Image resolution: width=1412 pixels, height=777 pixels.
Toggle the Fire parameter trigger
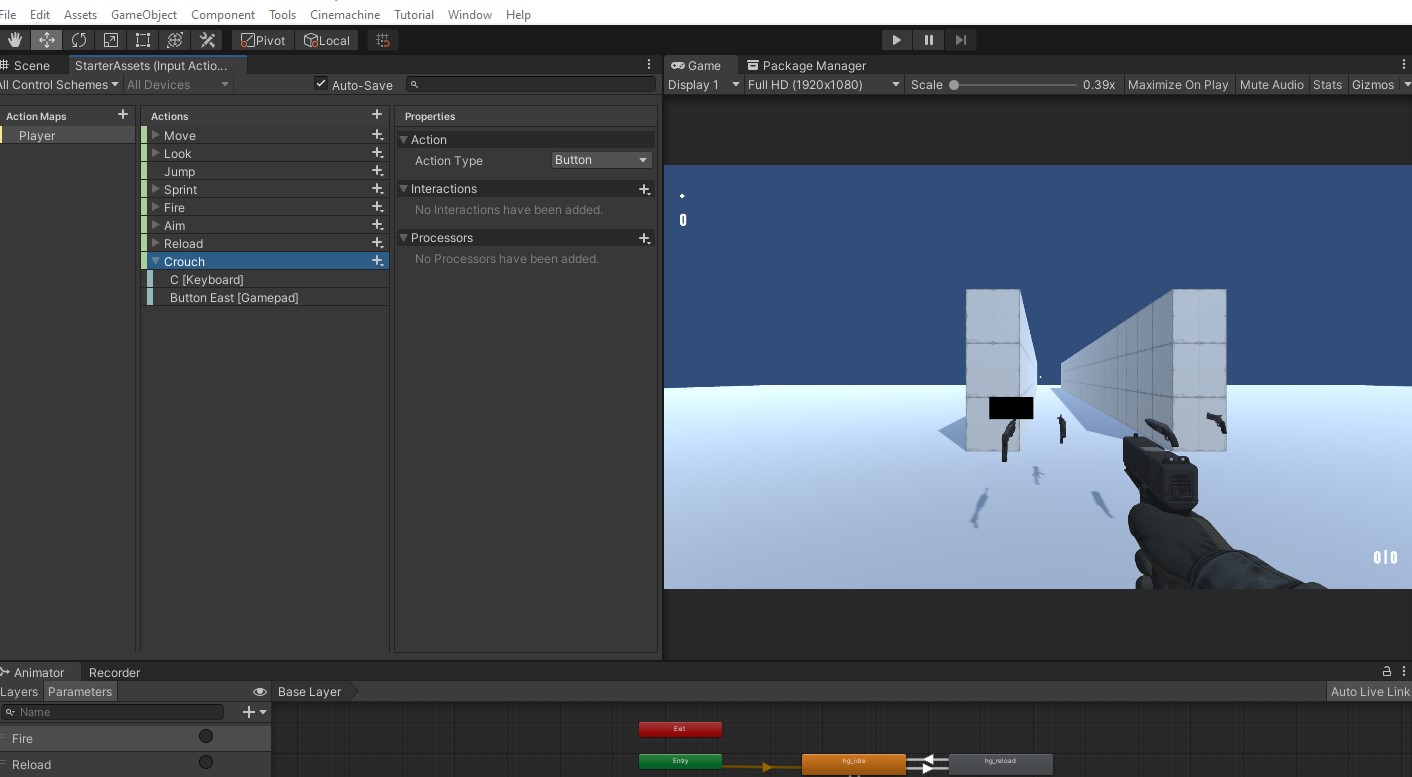click(x=206, y=737)
